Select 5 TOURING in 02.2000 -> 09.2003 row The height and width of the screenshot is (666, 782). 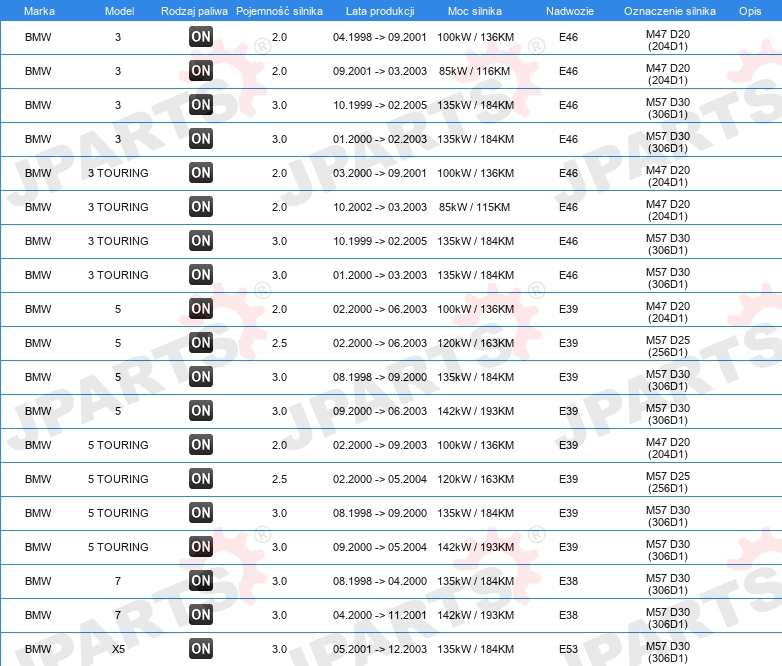tap(118, 445)
